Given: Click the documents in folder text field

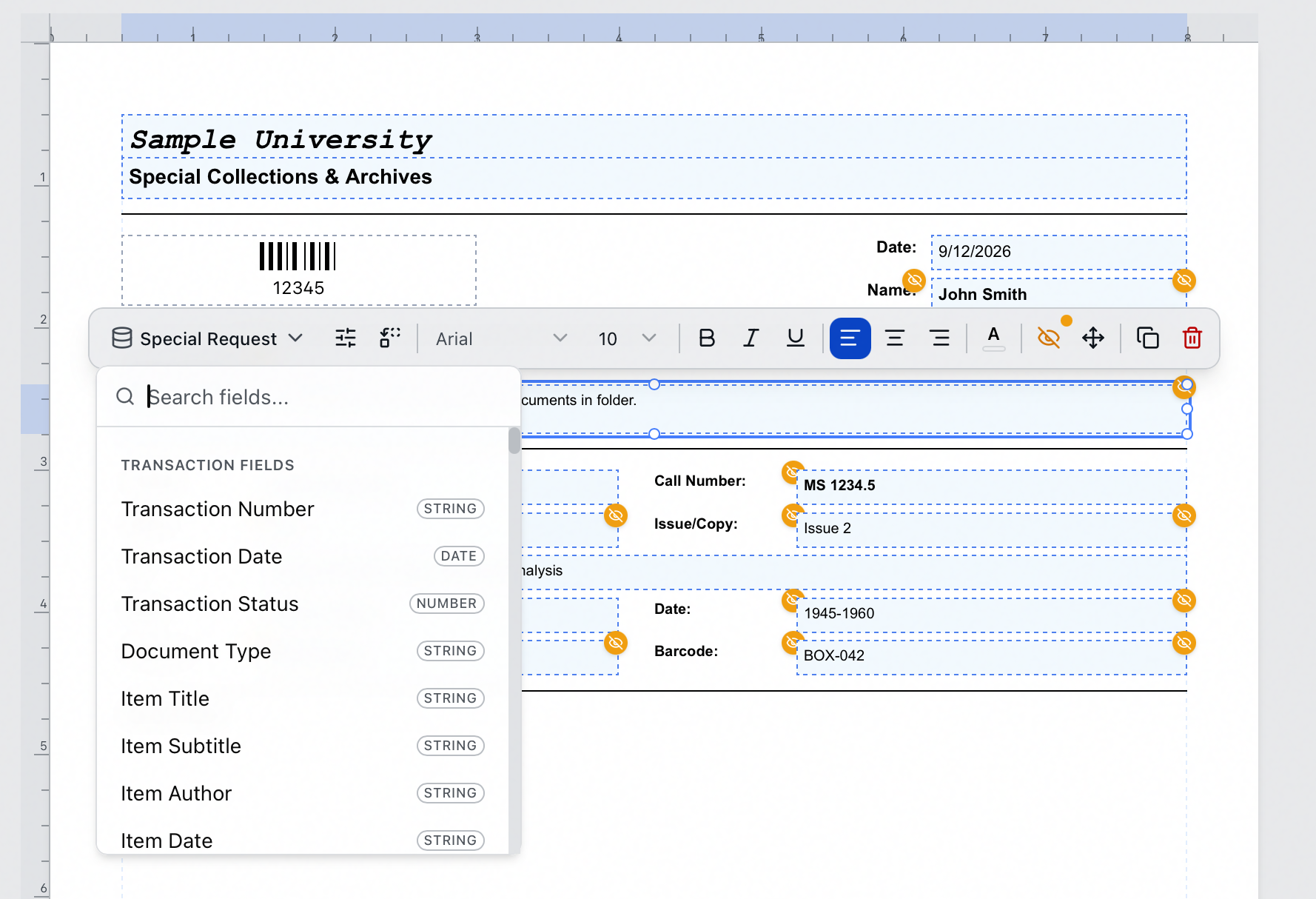Looking at the screenshot, I should (854, 409).
